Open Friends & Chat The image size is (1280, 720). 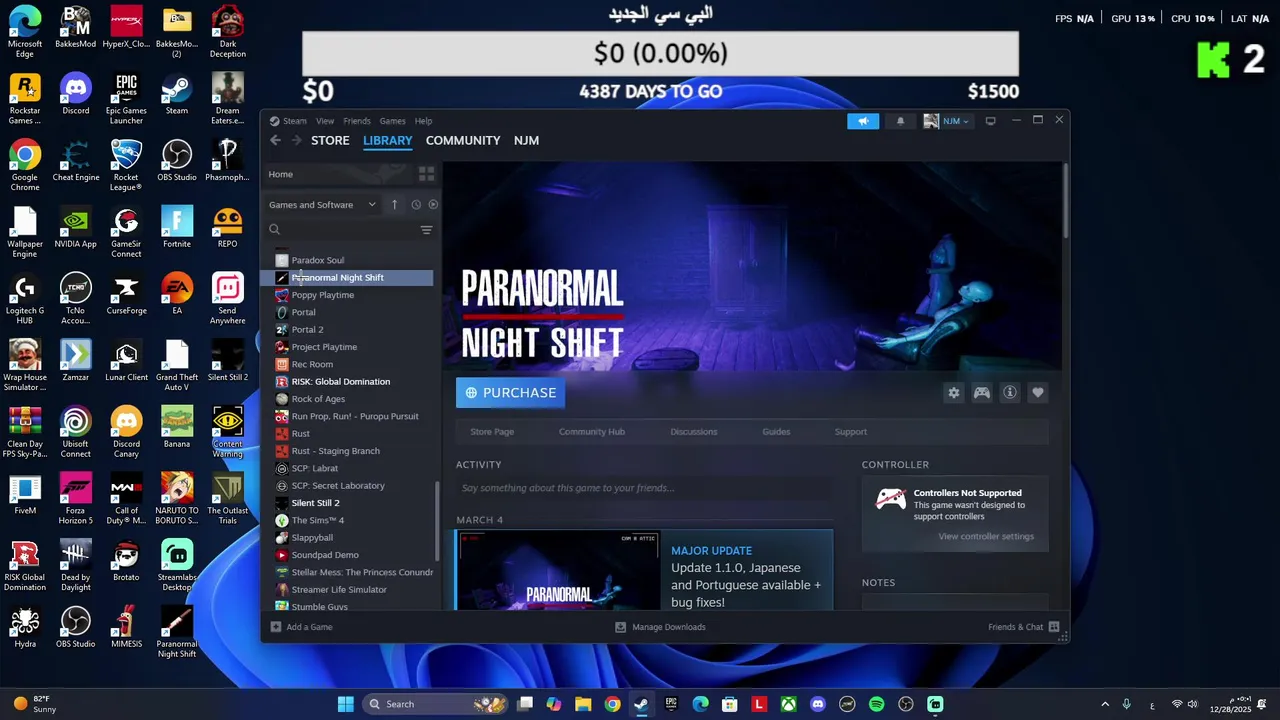pos(1024,627)
